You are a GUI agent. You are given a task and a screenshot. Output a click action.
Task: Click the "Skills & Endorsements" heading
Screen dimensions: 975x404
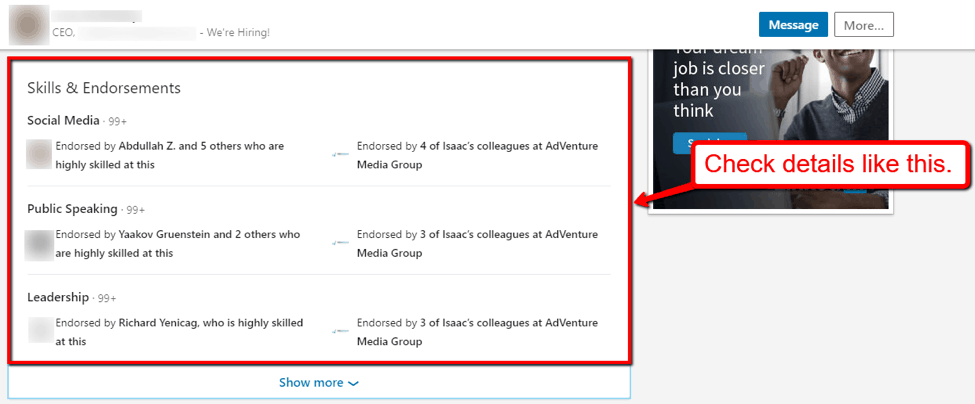(x=104, y=88)
